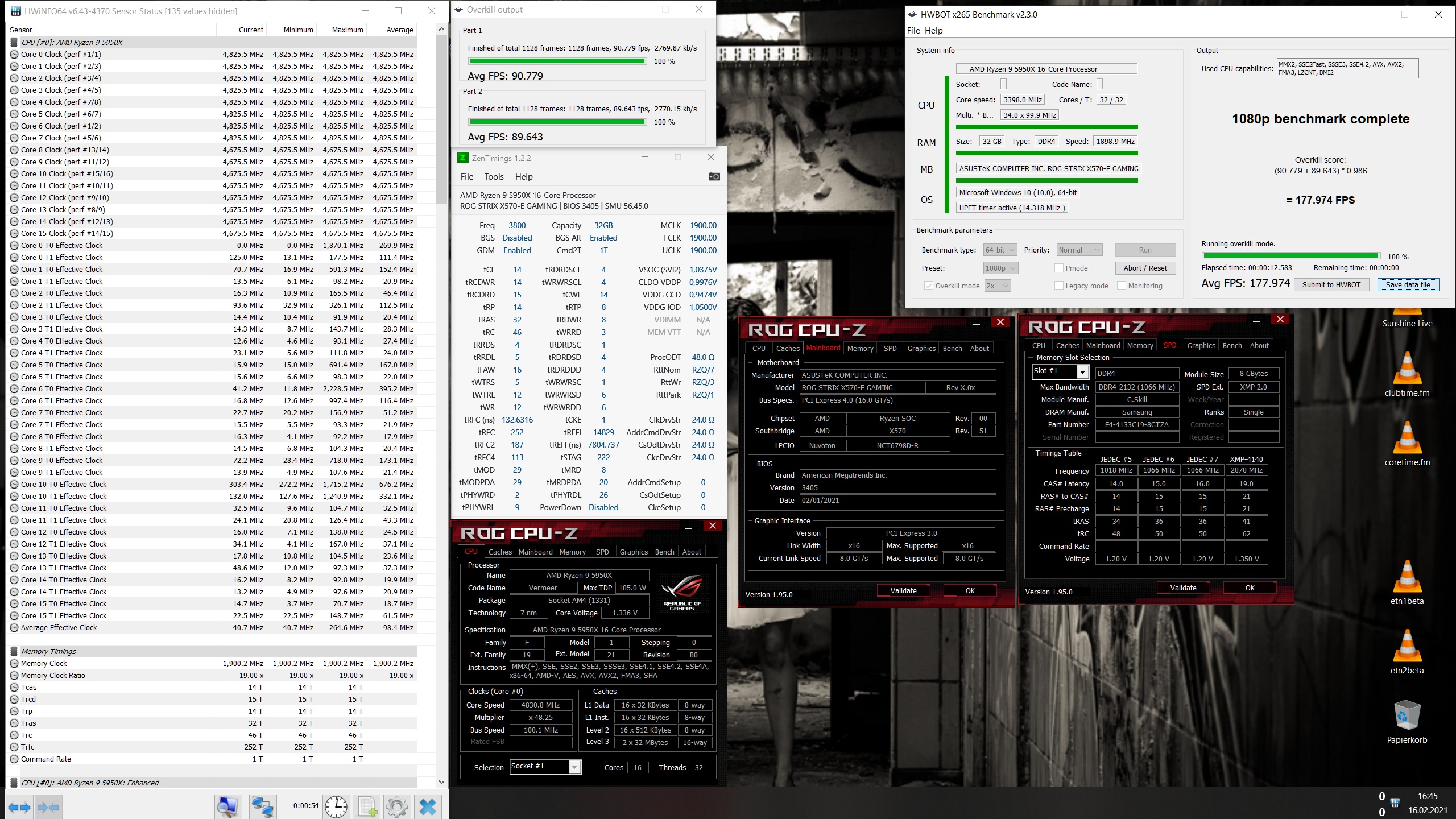
Task: Enable Legacy mode checkbox
Action: coord(1059,286)
